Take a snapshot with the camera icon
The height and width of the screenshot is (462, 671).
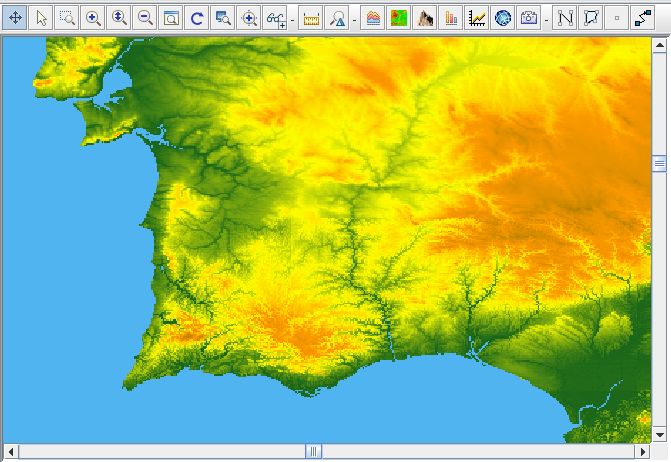click(529, 18)
